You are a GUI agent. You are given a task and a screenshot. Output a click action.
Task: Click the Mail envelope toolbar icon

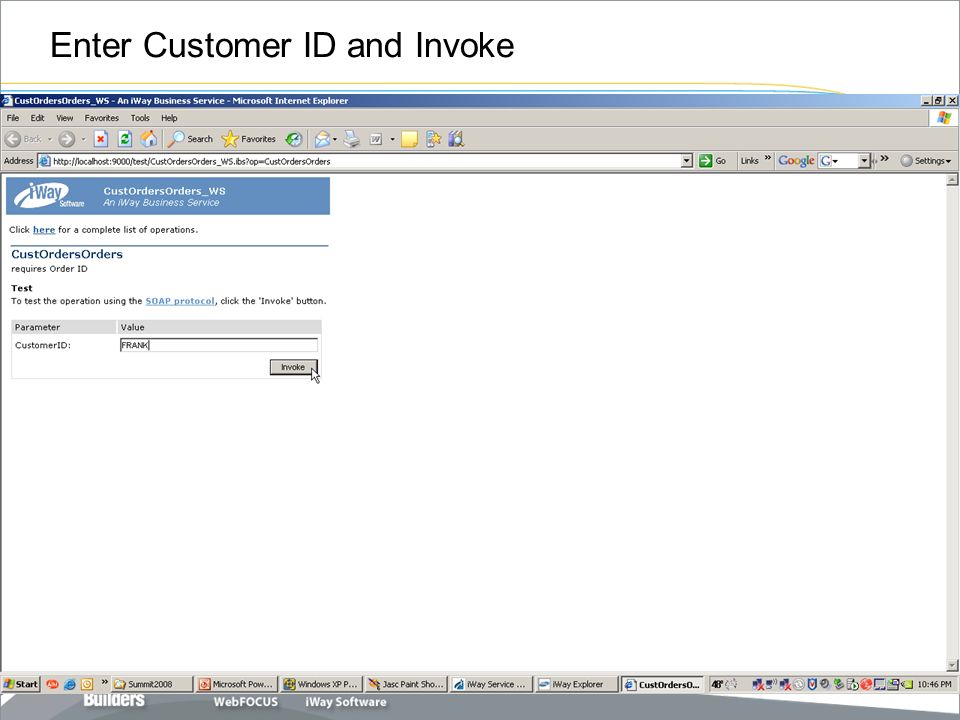(x=322, y=140)
